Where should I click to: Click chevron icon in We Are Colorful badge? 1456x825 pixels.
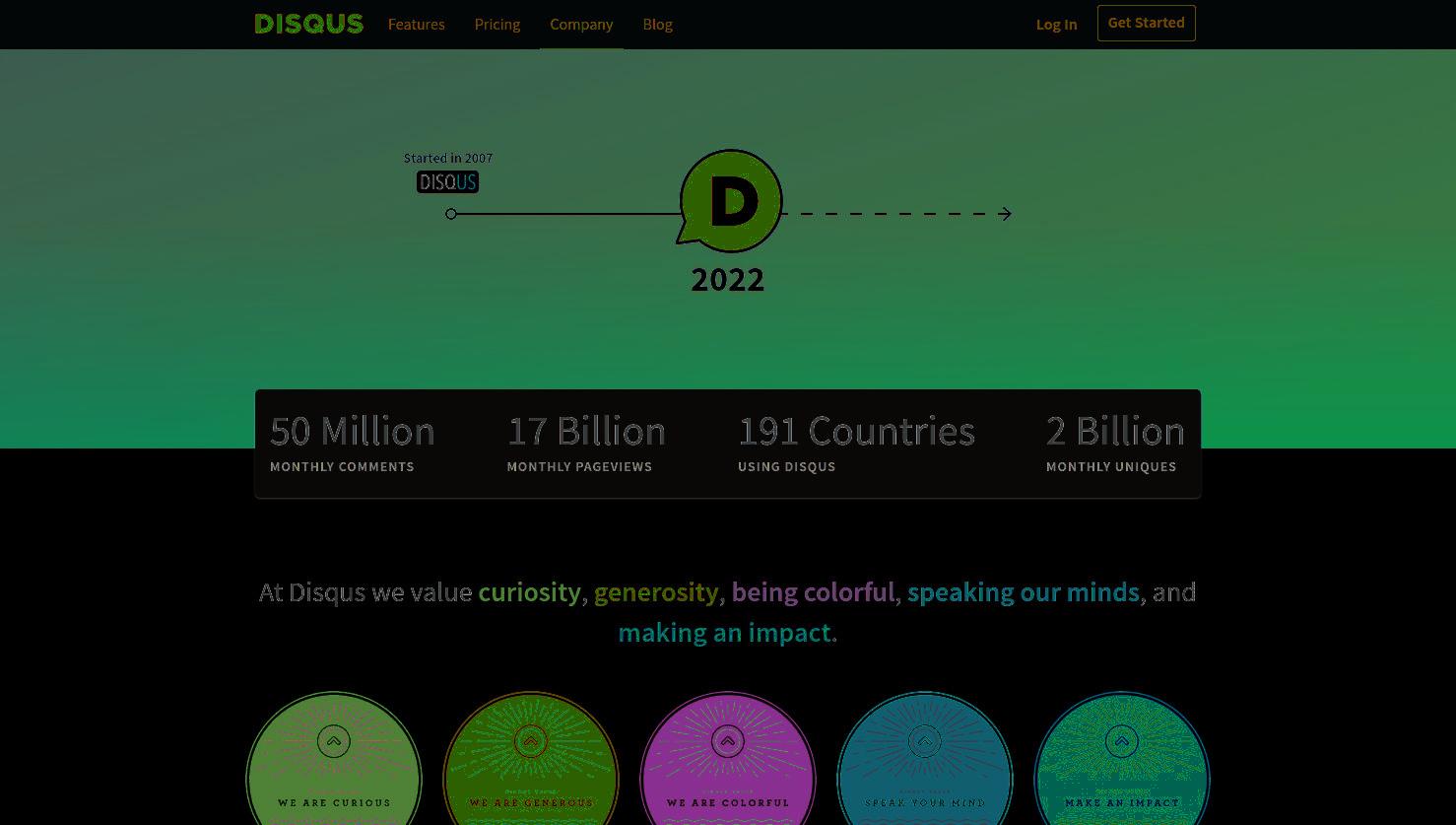pos(728,741)
